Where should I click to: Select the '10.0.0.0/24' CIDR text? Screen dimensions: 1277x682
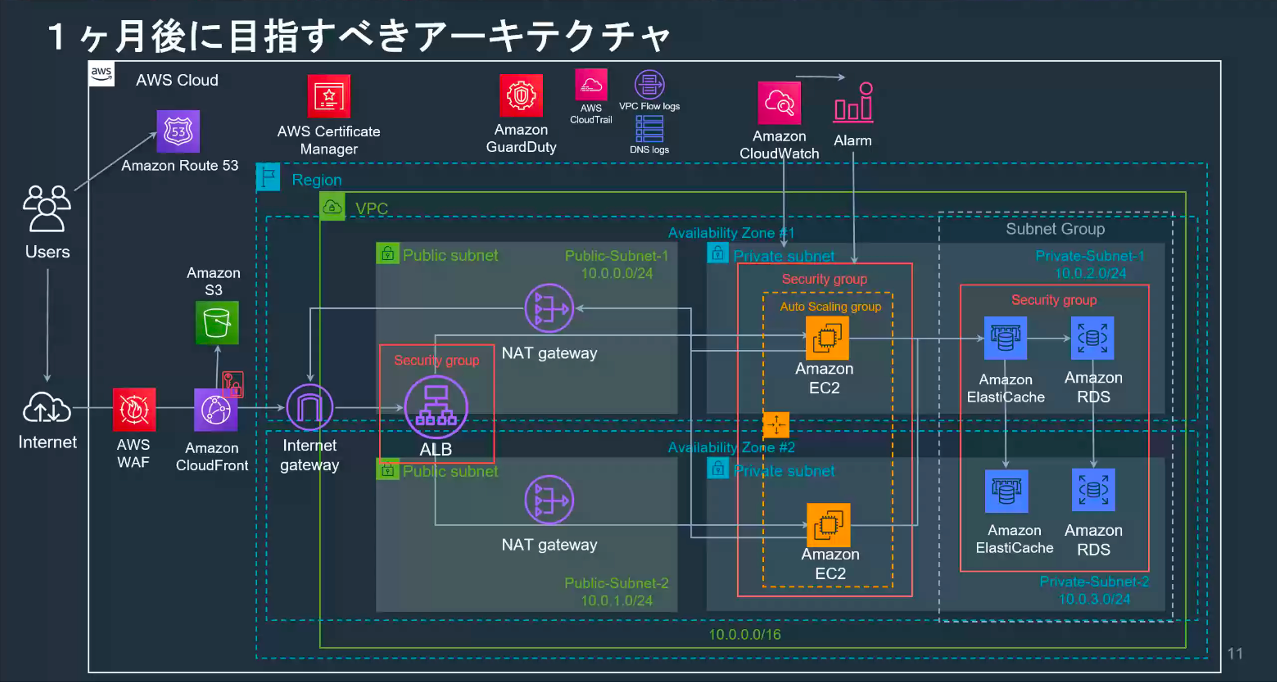click(x=617, y=273)
